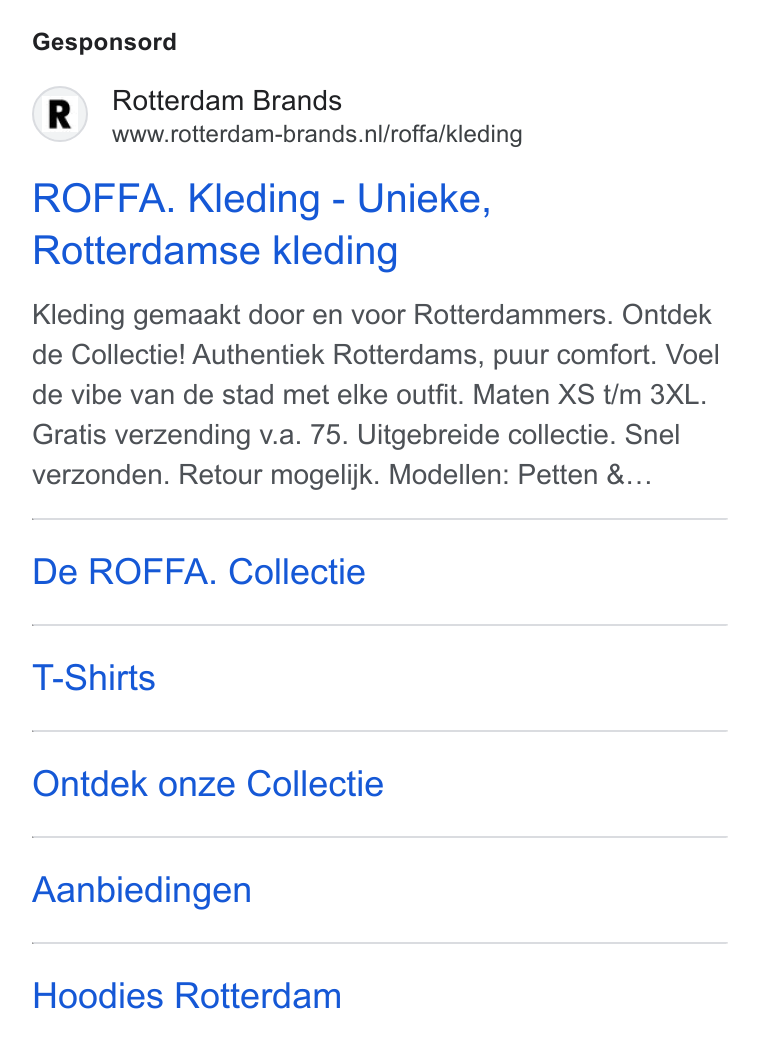
Task: Select the Ontdek onze Collectie sitelink
Action: point(208,784)
